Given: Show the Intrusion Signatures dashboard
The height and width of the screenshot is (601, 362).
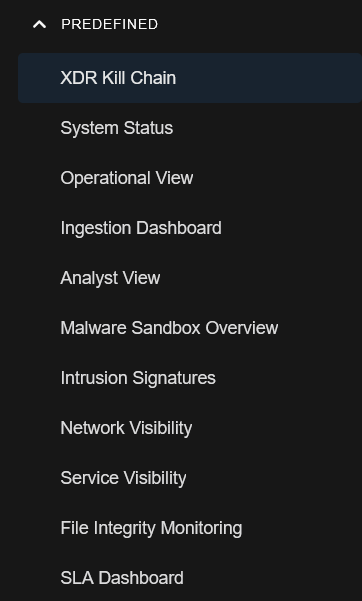Looking at the screenshot, I should coord(138,378).
